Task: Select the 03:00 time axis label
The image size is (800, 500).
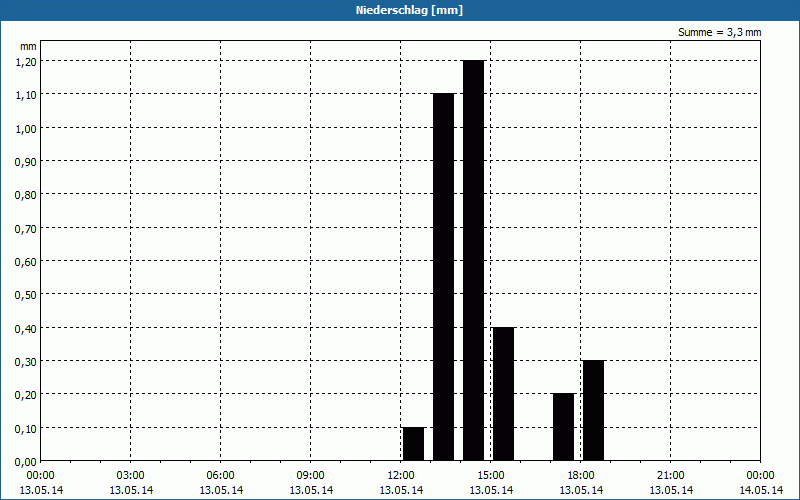Action: [131, 475]
